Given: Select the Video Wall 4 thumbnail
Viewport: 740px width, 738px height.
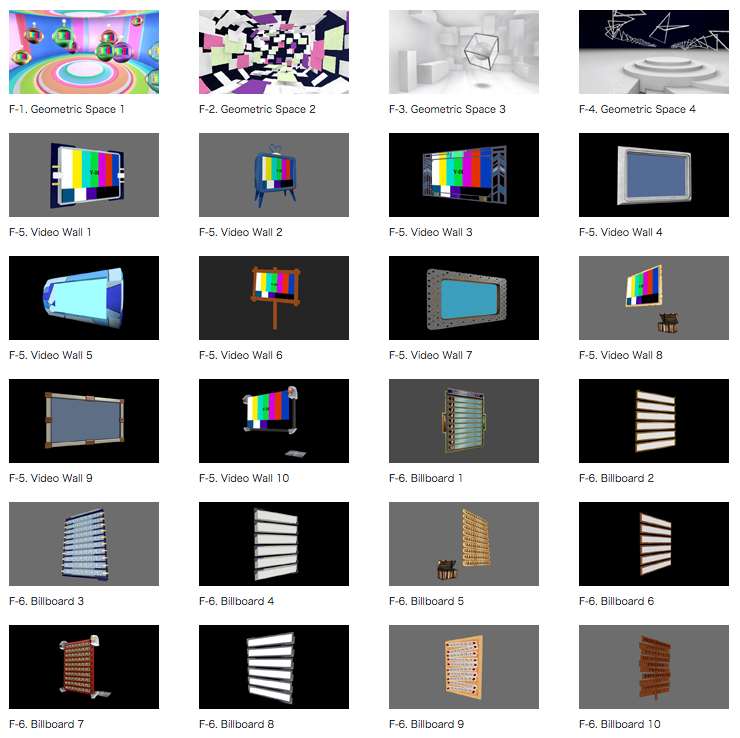Looking at the screenshot, I should (654, 175).
